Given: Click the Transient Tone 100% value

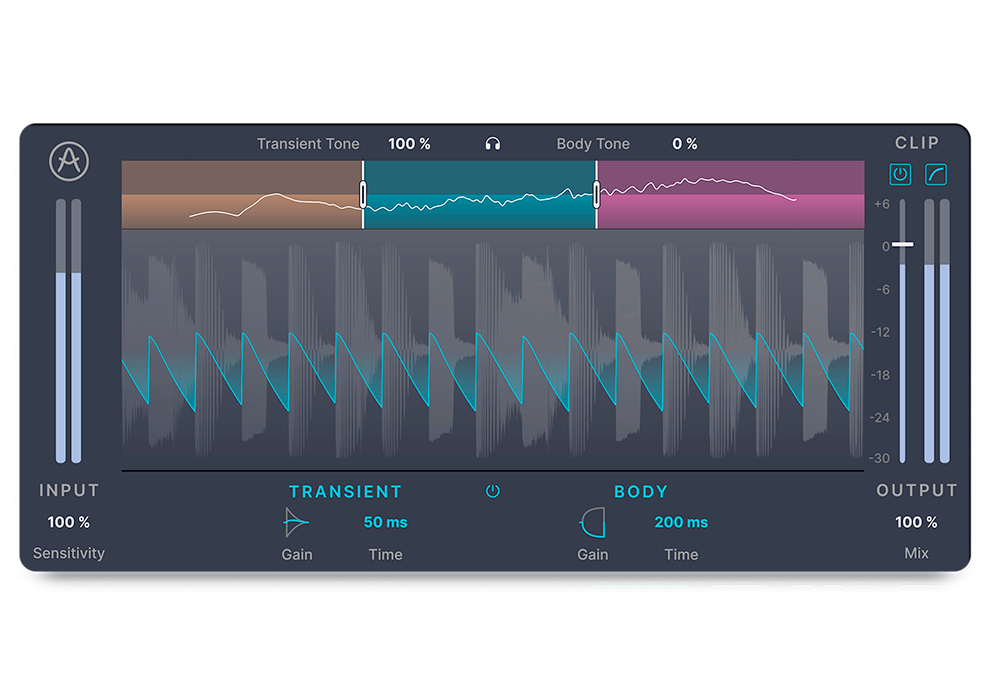Looking at the screenshot, I should click(409, 143).
